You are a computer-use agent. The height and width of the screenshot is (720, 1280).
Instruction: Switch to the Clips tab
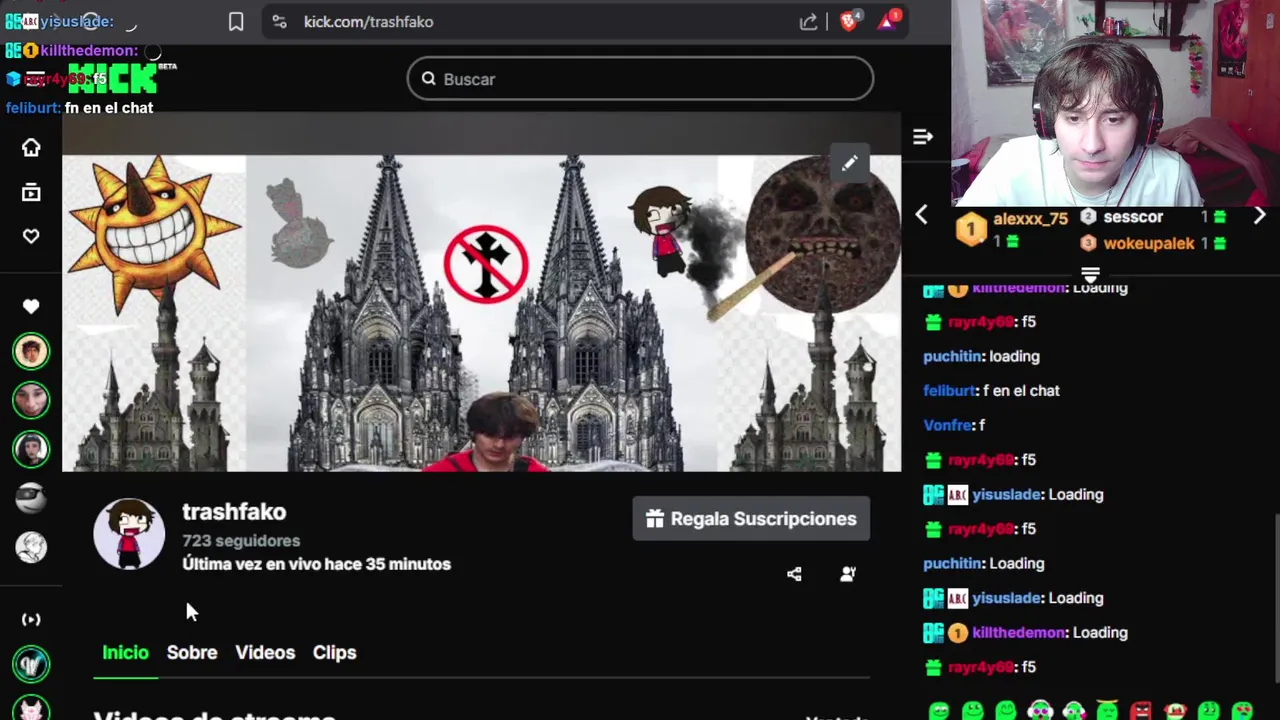click(334, 653)
